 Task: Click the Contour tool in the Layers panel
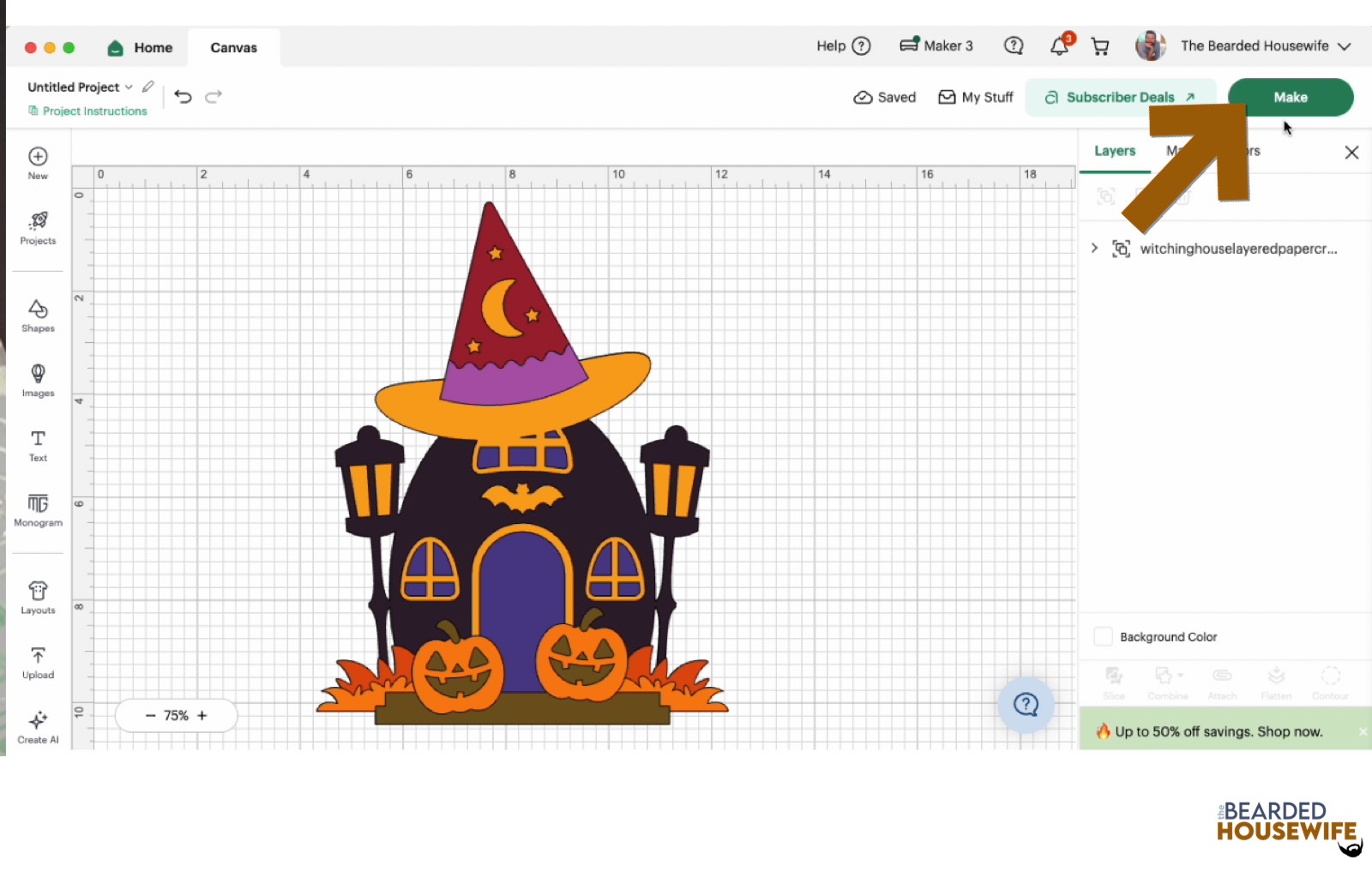[x=1330, y=683]
